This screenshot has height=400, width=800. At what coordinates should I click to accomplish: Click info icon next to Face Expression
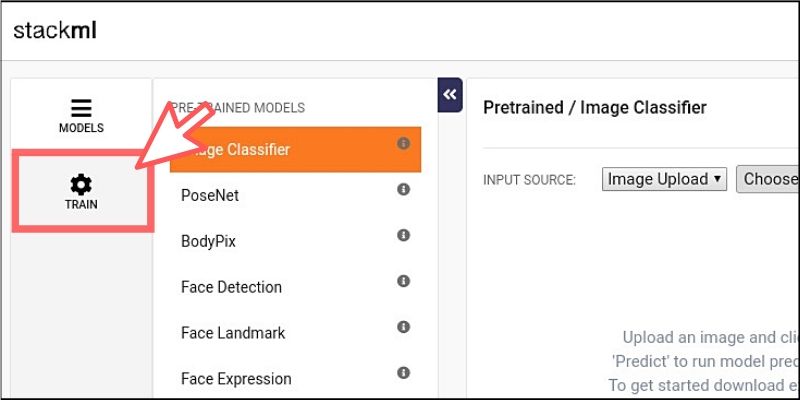[404, 373]
